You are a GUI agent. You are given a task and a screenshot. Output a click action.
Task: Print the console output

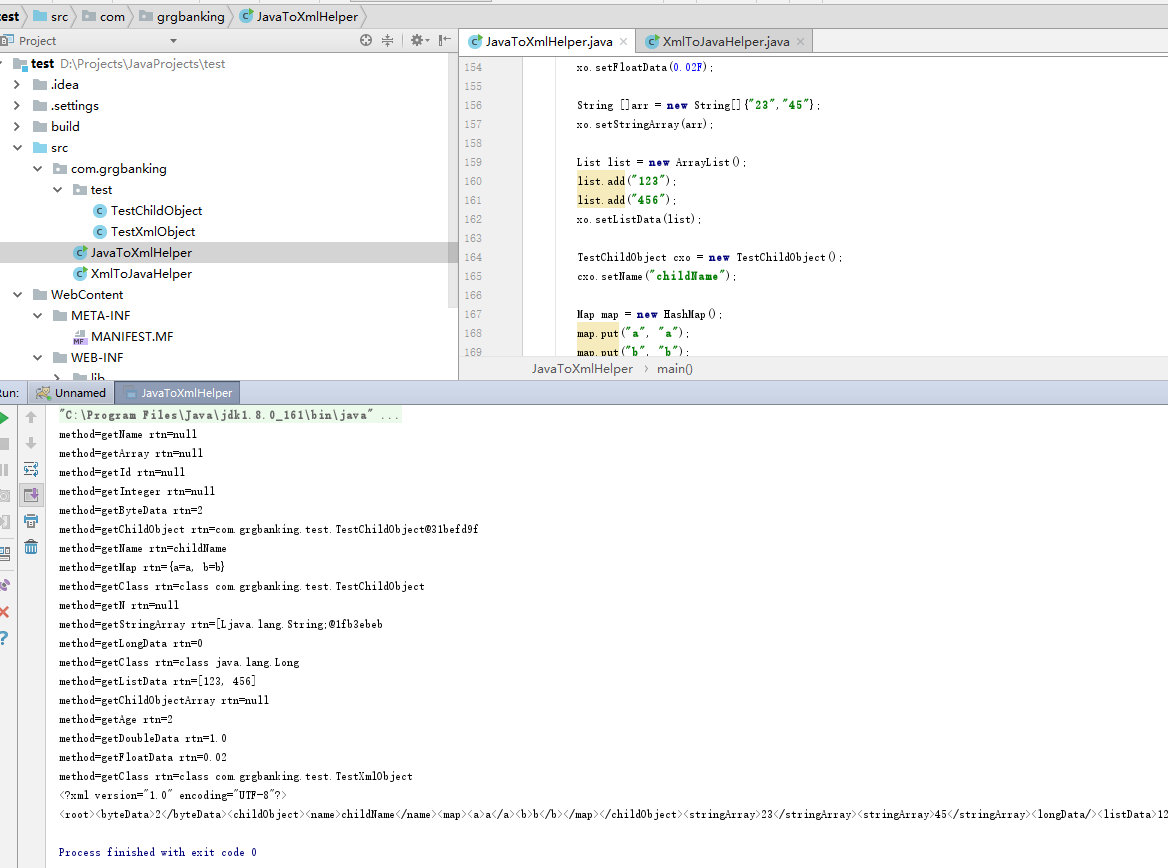[x=31, y=521]
